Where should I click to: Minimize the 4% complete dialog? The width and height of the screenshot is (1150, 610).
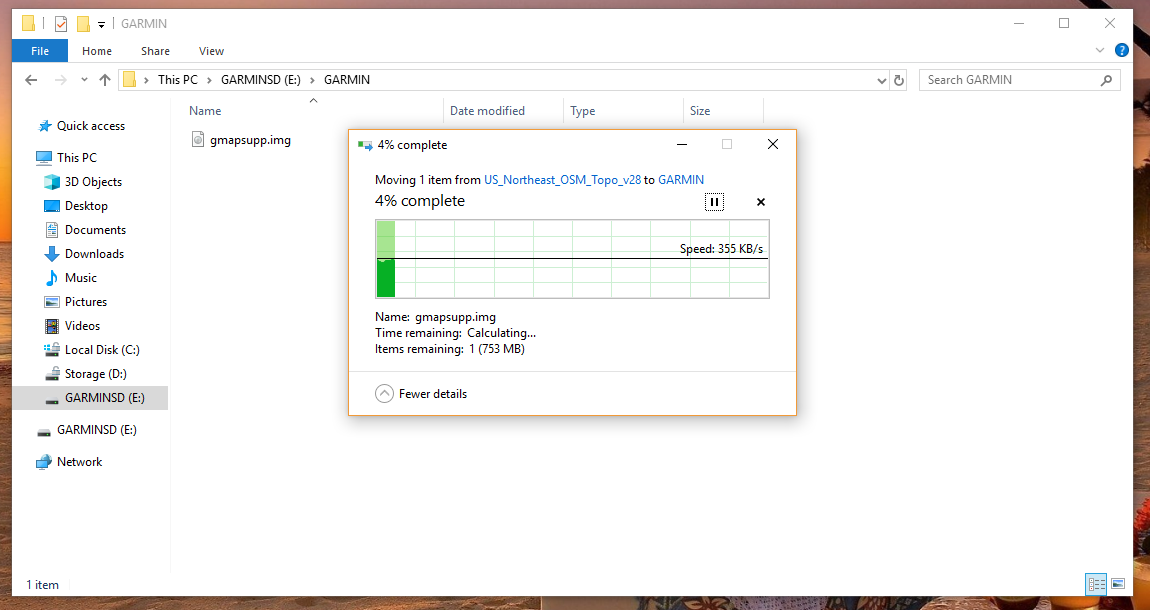pos(682,144)
